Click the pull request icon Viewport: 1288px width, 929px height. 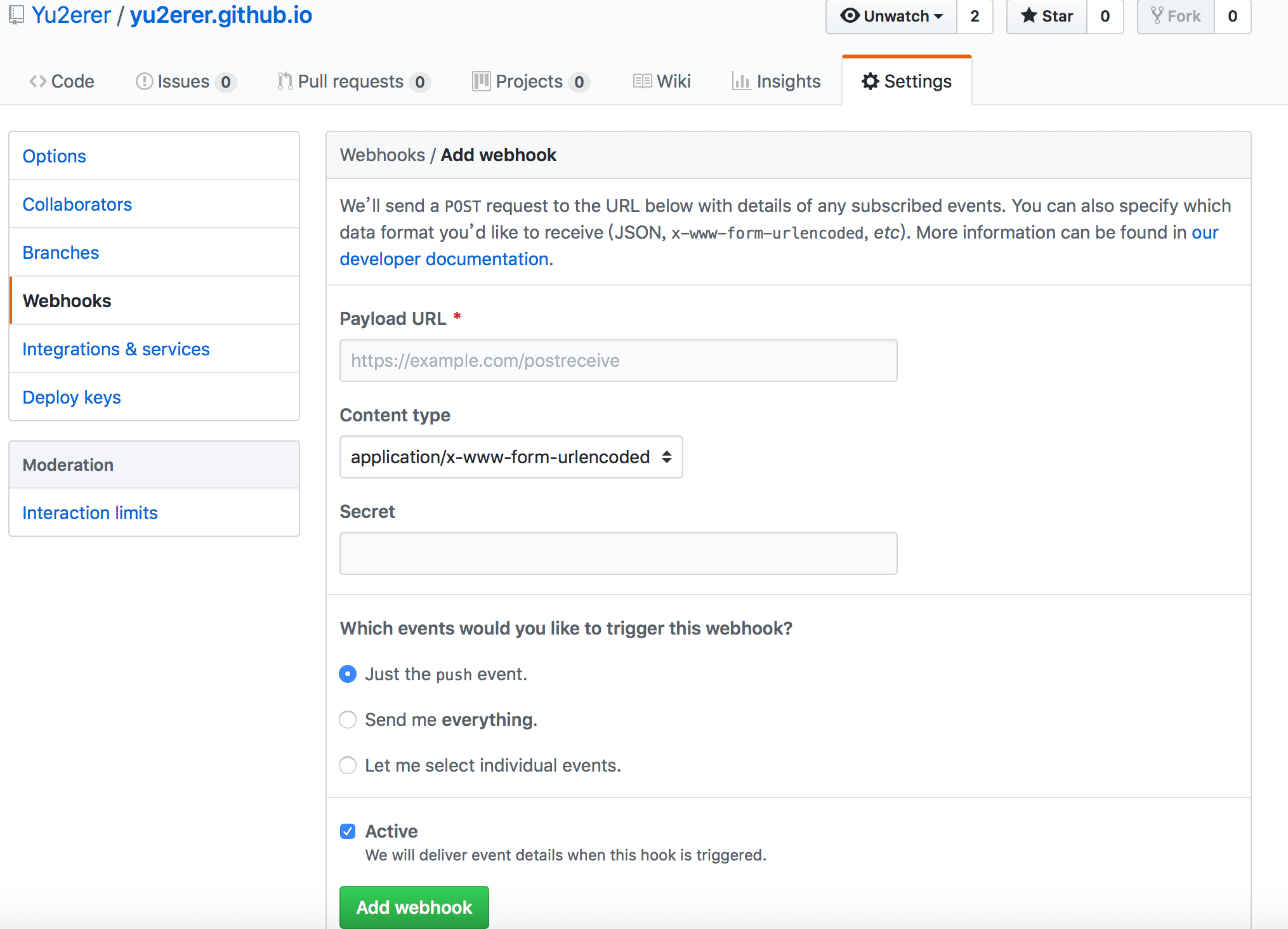pyautogui.click(x=284, y=81)
